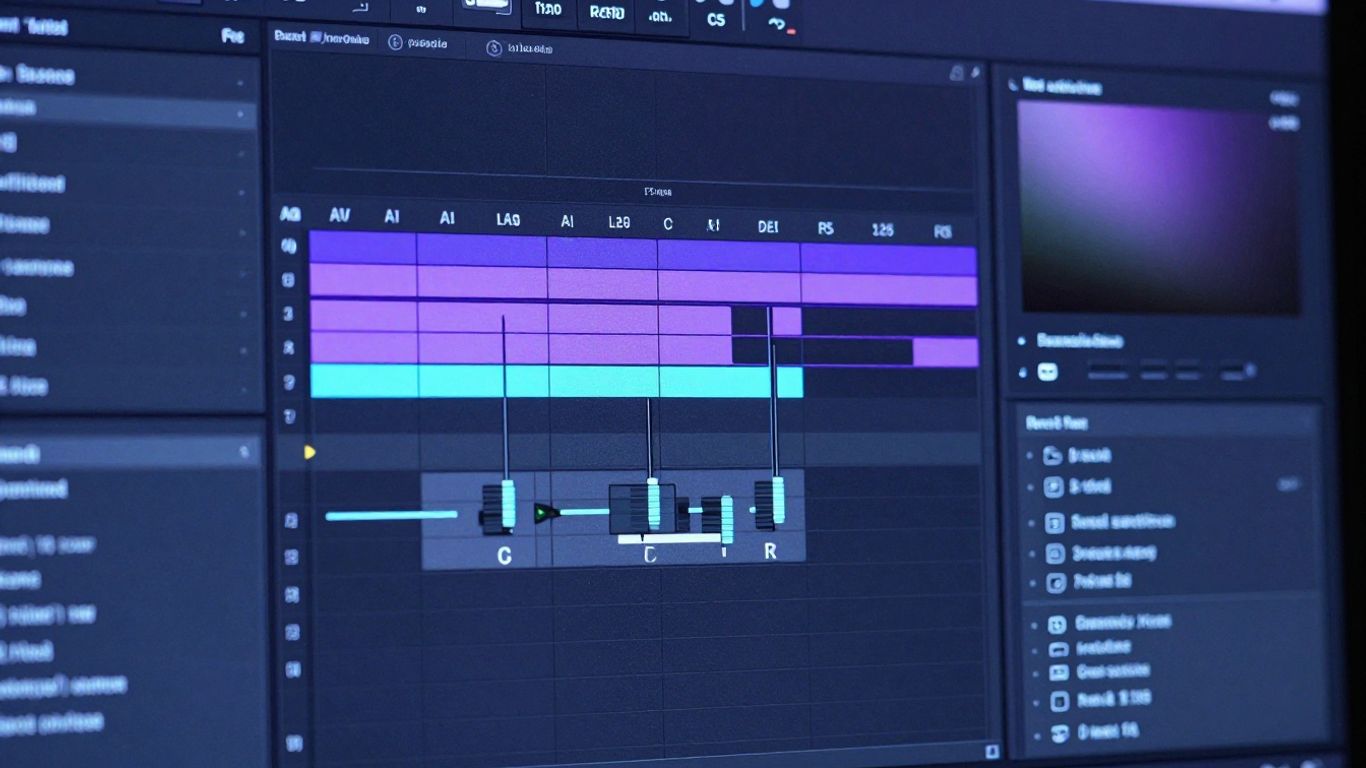1366x768 pixels.
Task: Open the third tab with circled icon
Action: click(518, 48)
